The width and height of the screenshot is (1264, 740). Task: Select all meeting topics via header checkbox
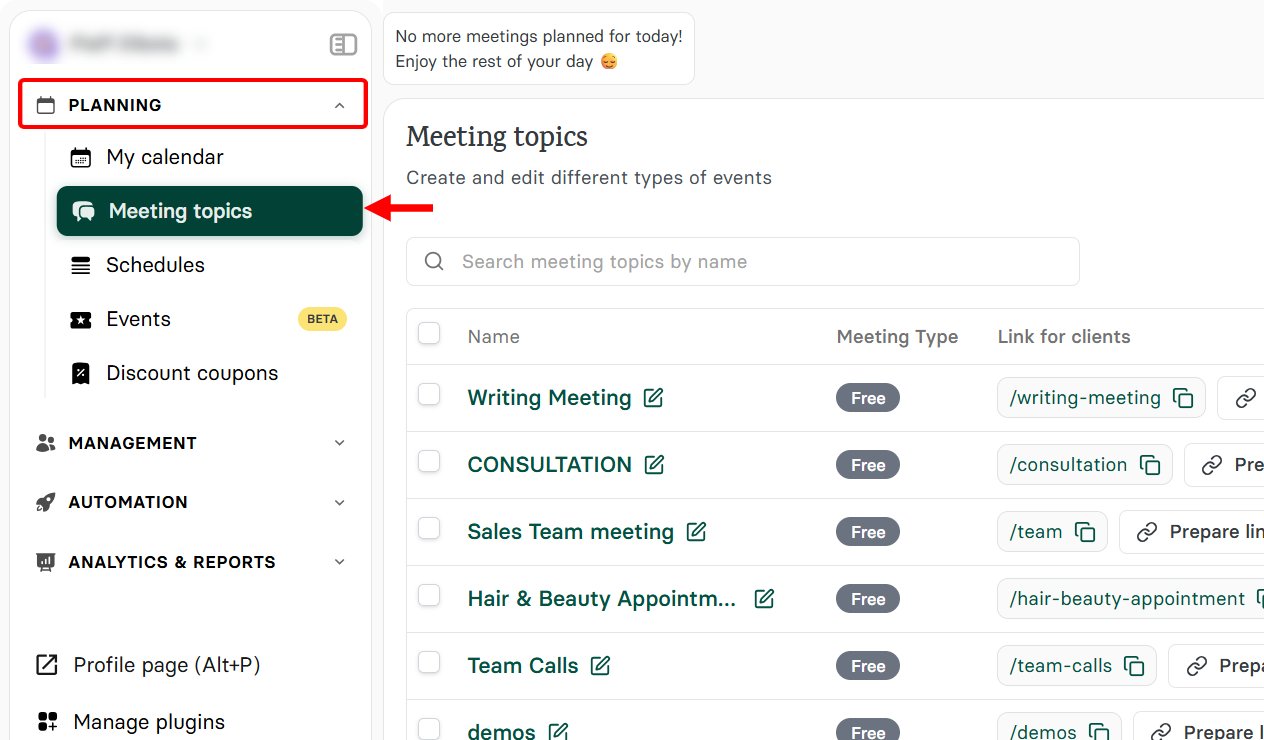(429, 333)
